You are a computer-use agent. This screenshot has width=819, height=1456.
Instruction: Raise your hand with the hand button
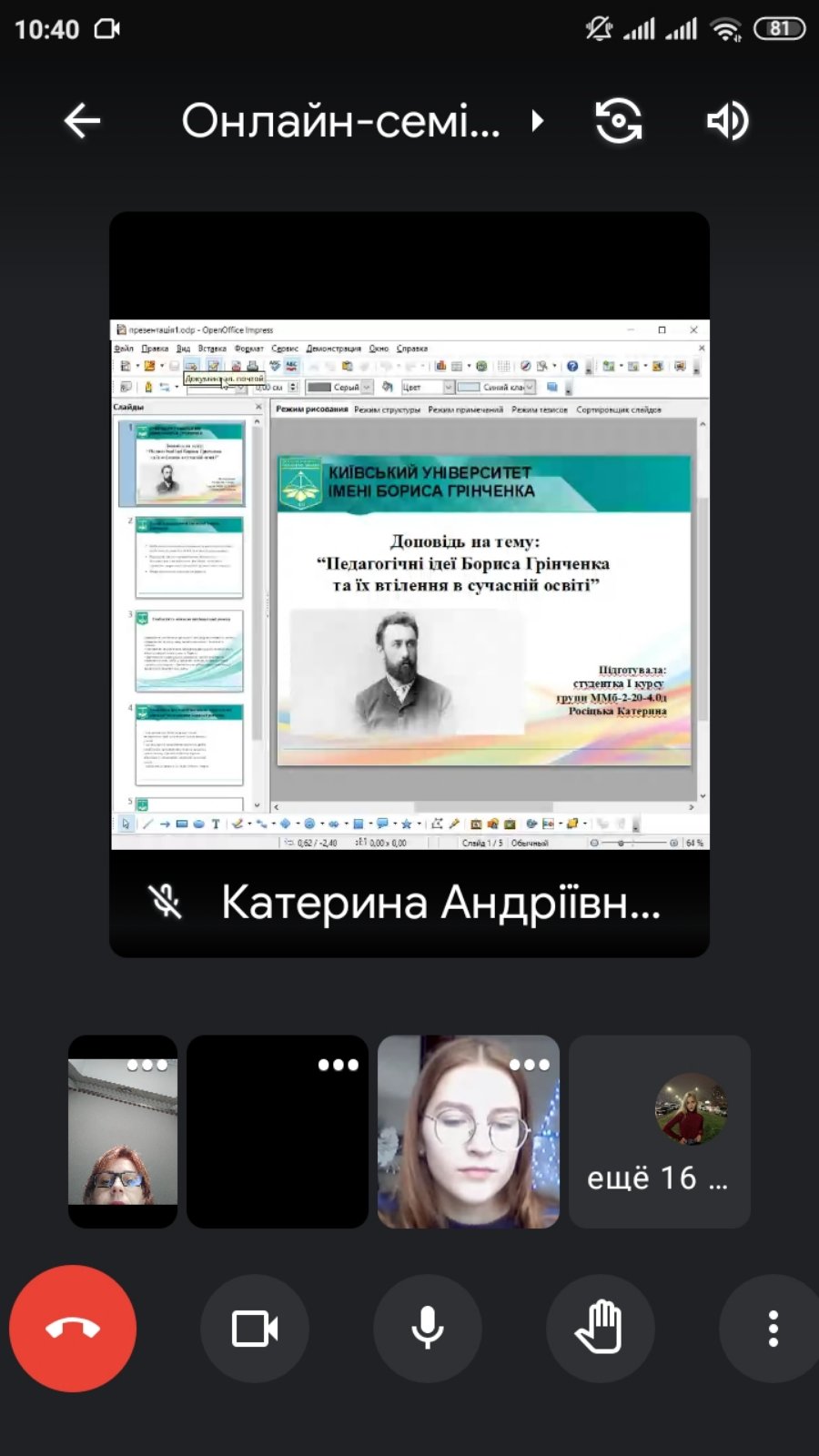pyautogui.click(x=600, y=1329)
